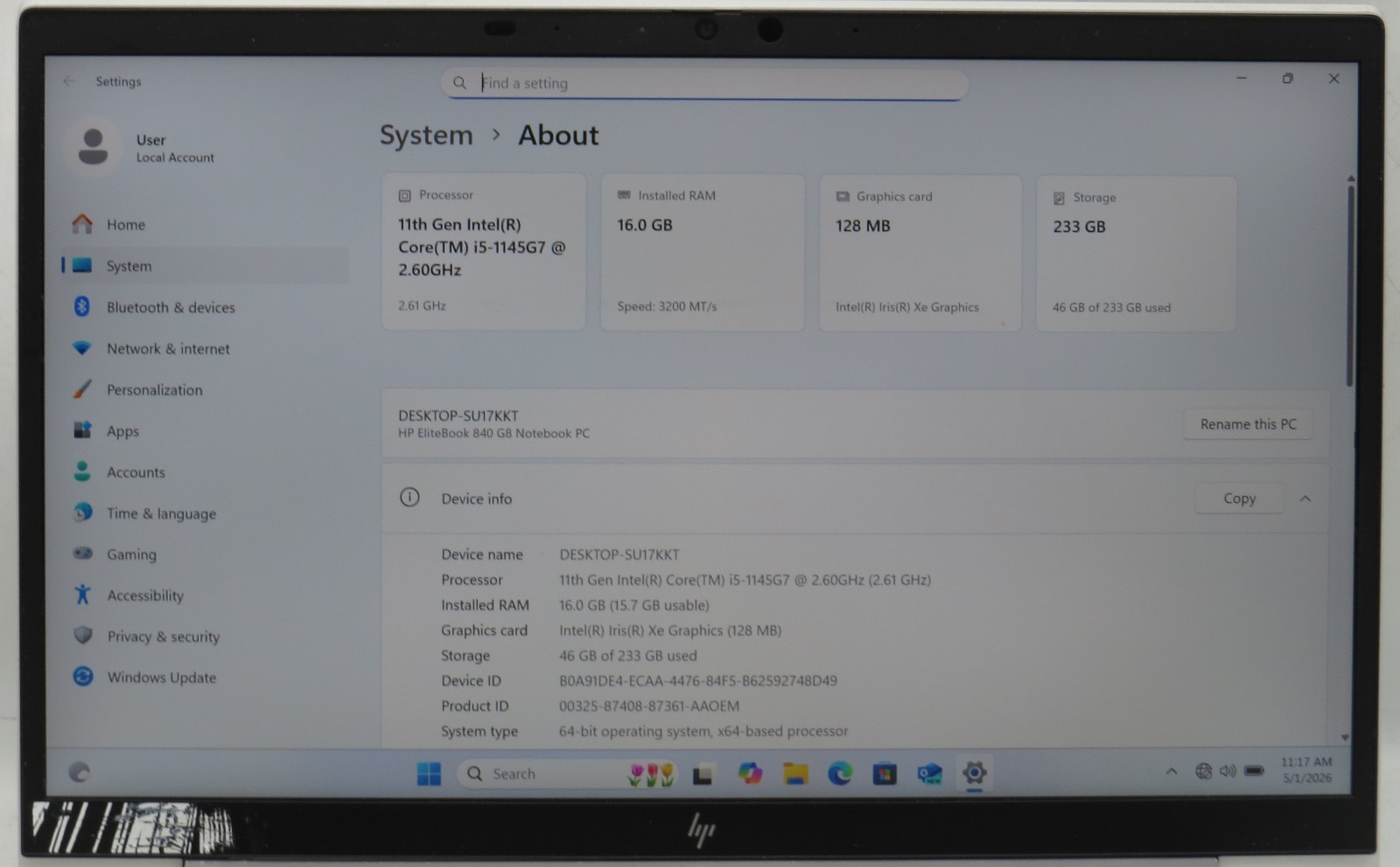This screenshot has width=1400, height=867.
Task: Select System in the sidebar
Action: click(x=205, y=266)
